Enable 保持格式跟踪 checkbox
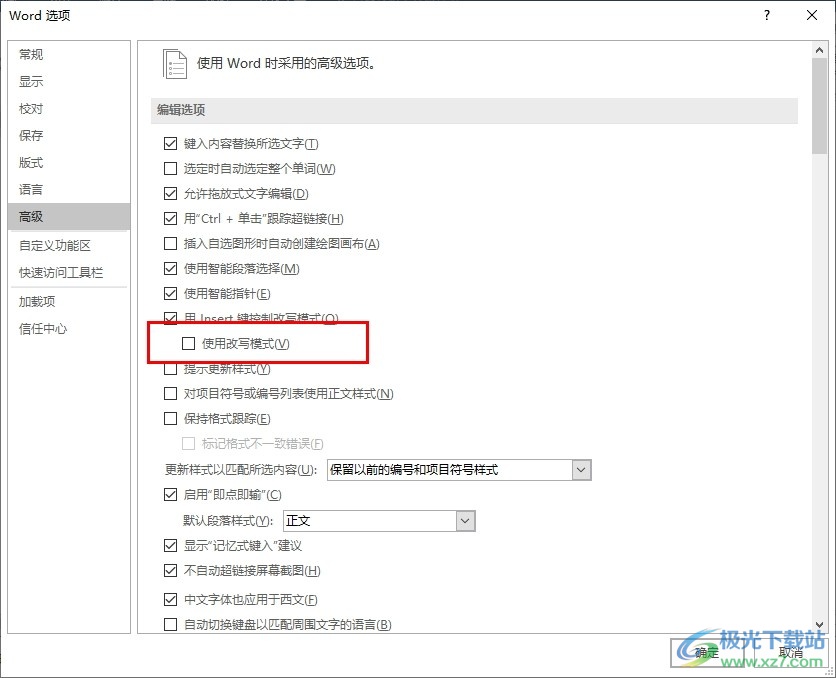836x678 pixels. pos(170,418)
